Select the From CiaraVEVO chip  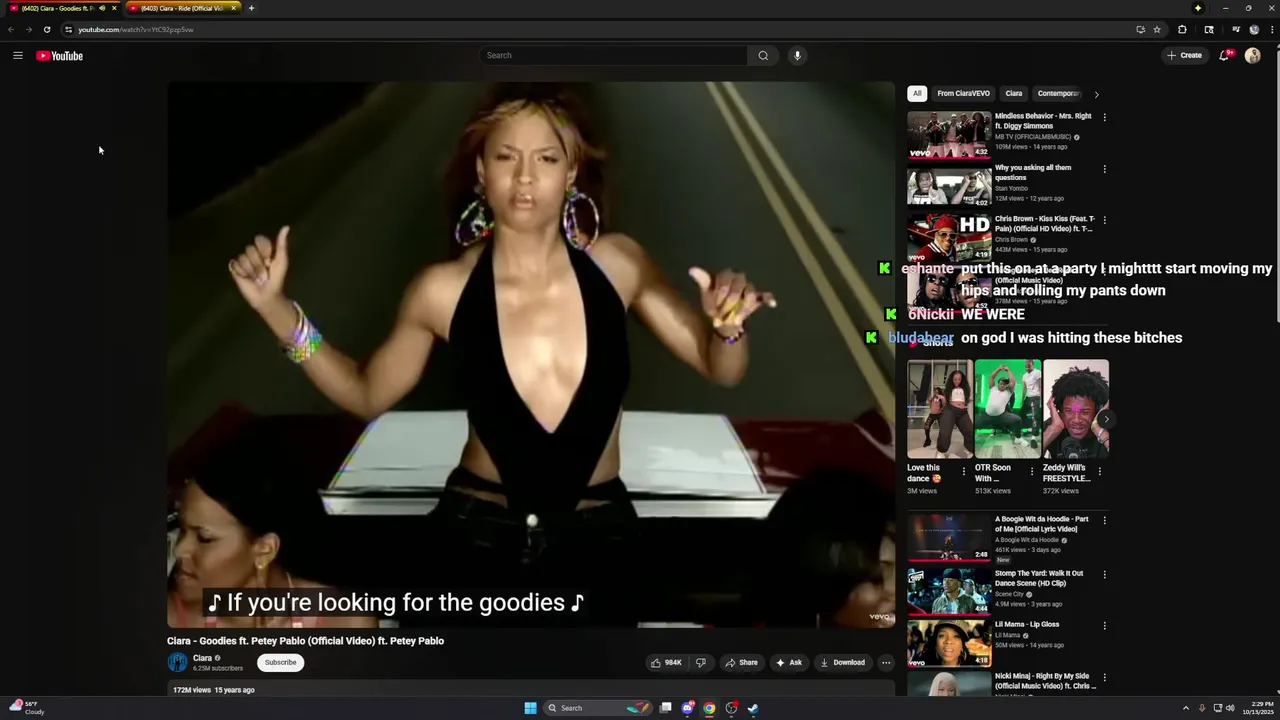pos(963,94)
